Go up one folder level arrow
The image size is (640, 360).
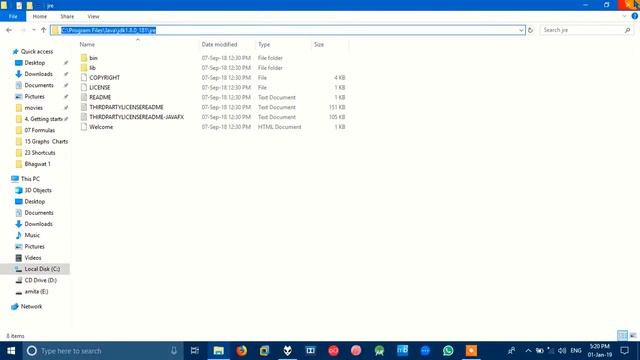[x=44, y=30]
